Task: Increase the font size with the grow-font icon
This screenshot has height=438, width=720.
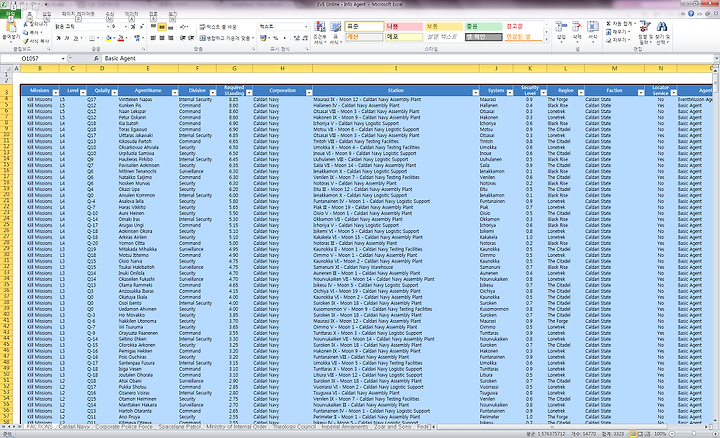Action: [133, 27]
